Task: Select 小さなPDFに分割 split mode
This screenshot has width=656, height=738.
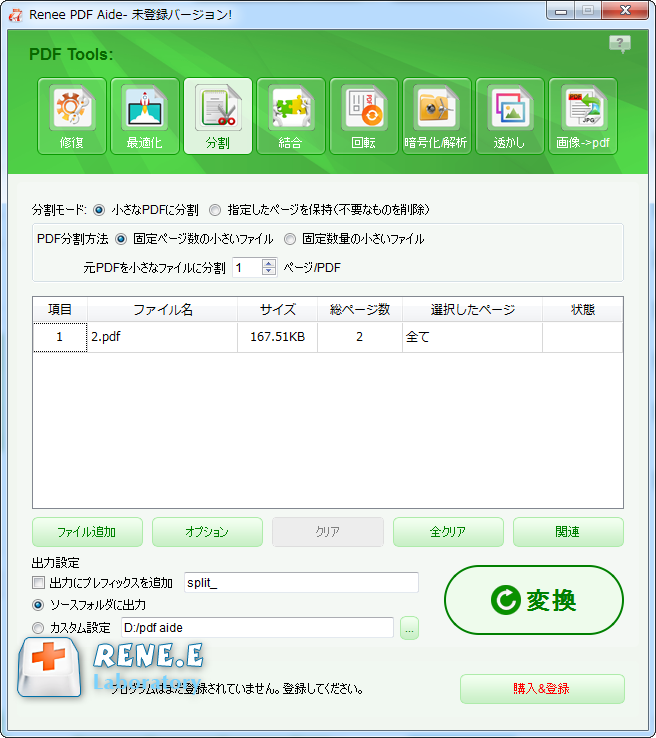Action: [x=99, y=210]
